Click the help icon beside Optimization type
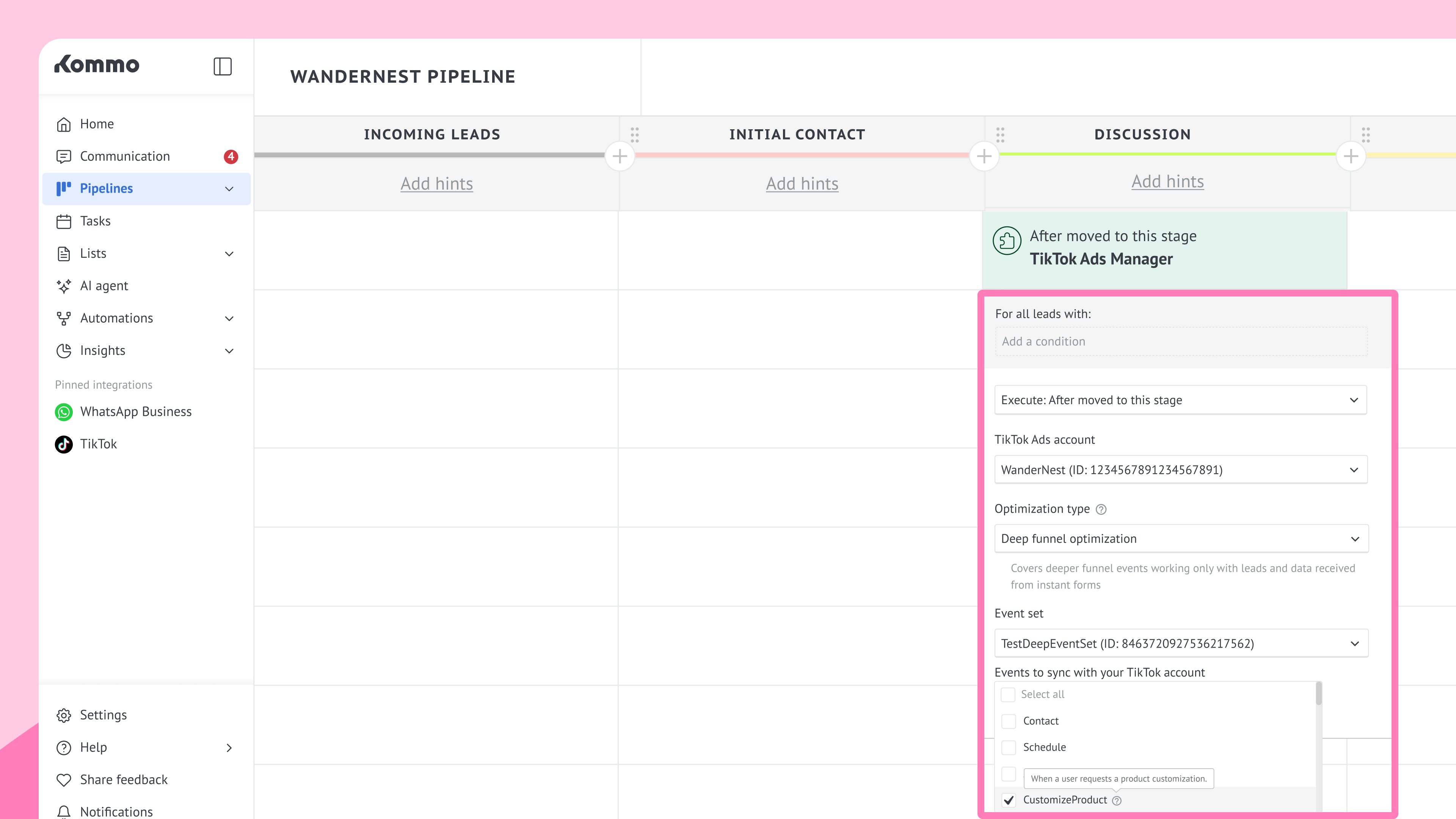Screen dimensions: 1456x819 pos(1100,509)
